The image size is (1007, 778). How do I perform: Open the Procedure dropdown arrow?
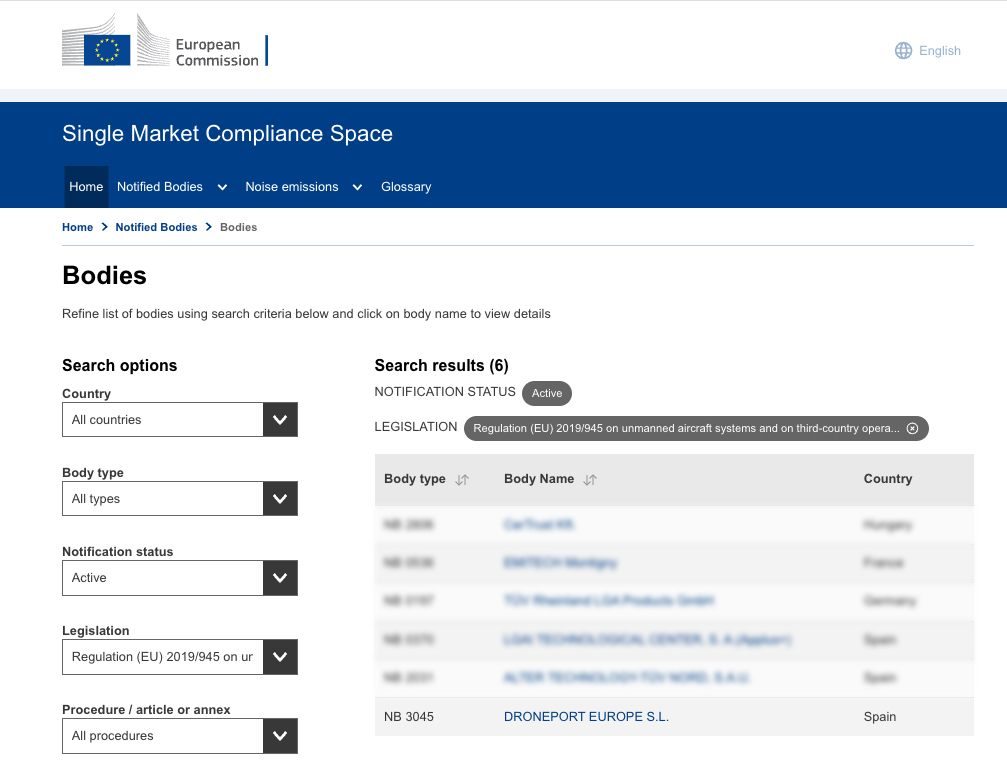point(280,736)
